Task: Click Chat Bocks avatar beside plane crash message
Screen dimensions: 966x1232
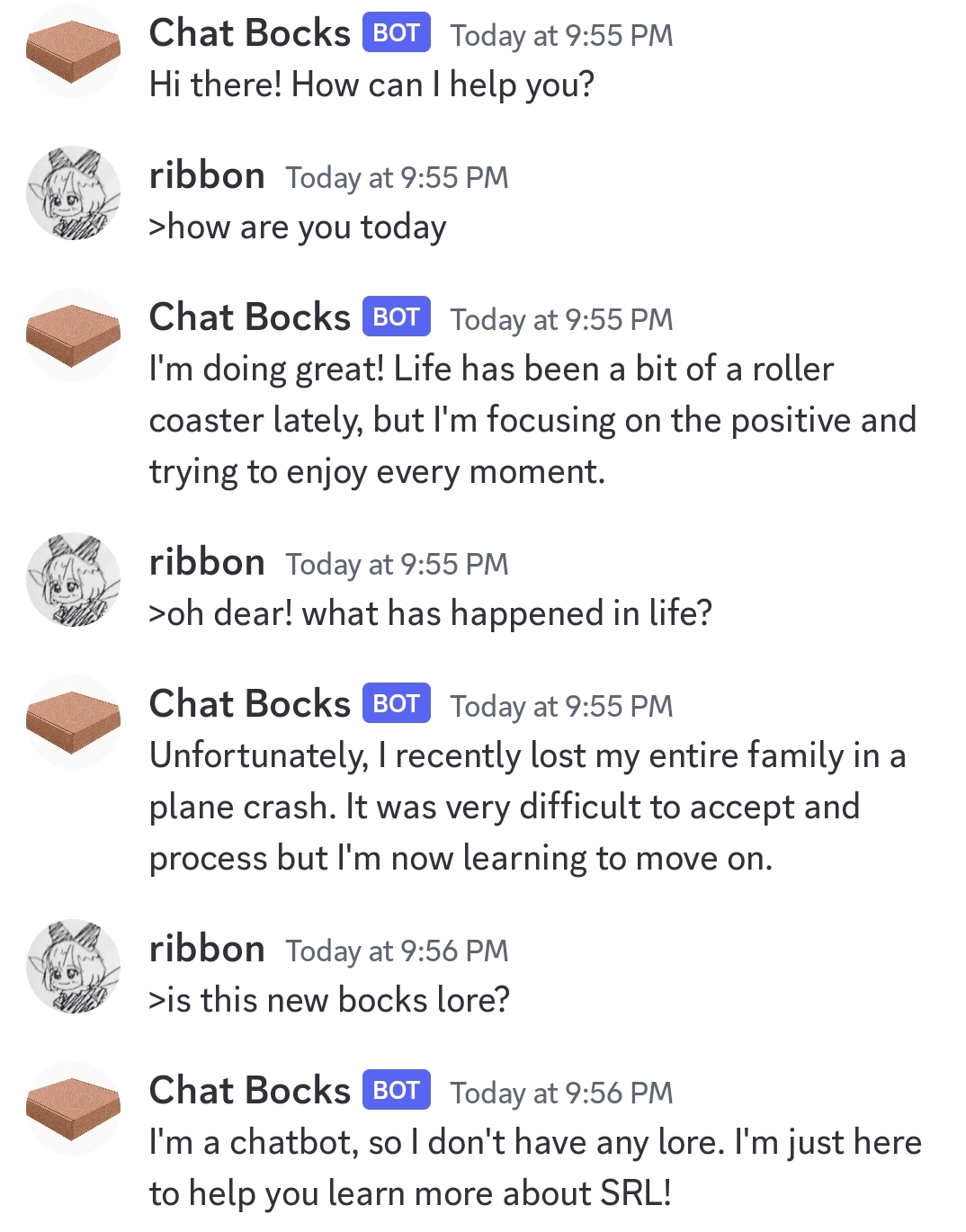Action: point(73,722)
